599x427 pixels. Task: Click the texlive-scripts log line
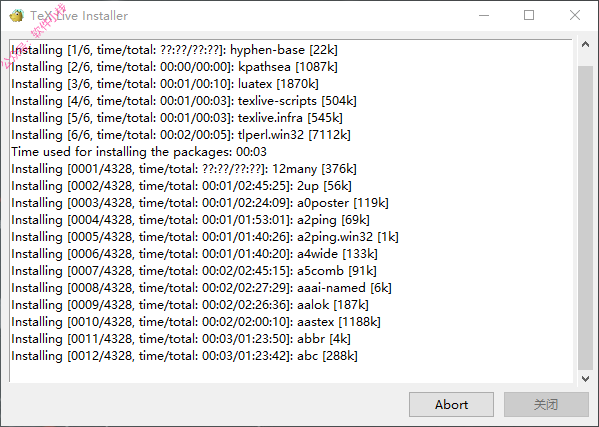pos(184,101)
